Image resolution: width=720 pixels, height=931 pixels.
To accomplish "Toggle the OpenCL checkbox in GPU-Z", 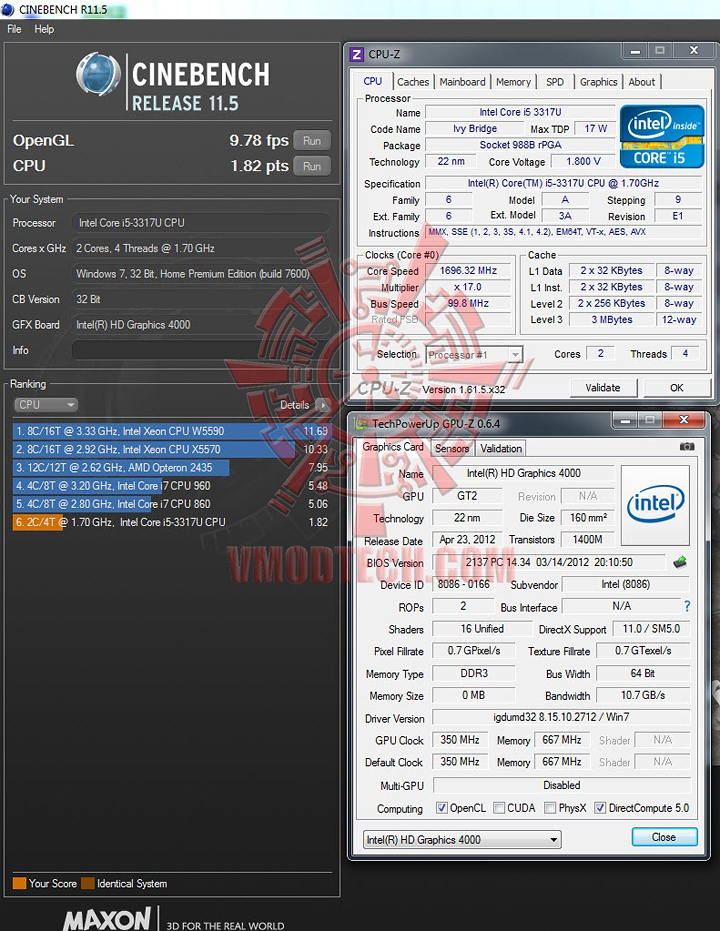I will tap(442, 808).
